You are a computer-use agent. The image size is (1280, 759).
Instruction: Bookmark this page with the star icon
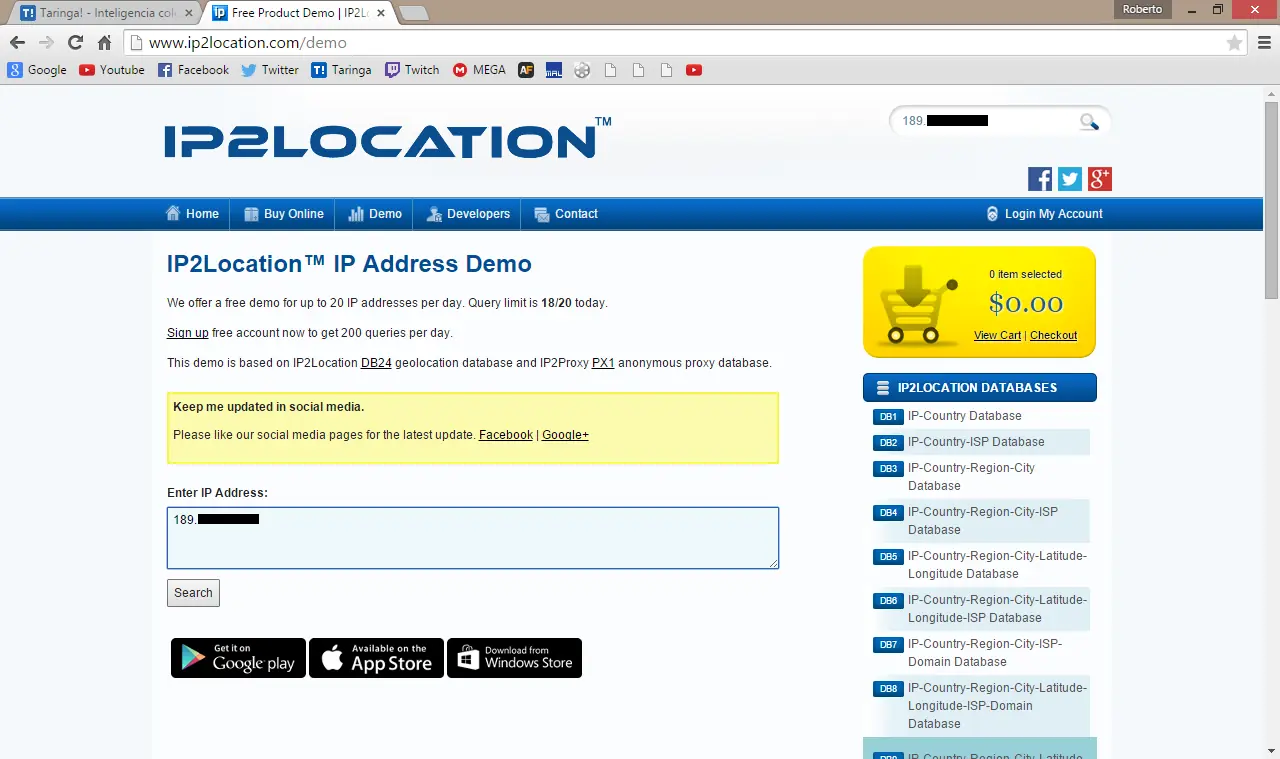[1235, 43]
